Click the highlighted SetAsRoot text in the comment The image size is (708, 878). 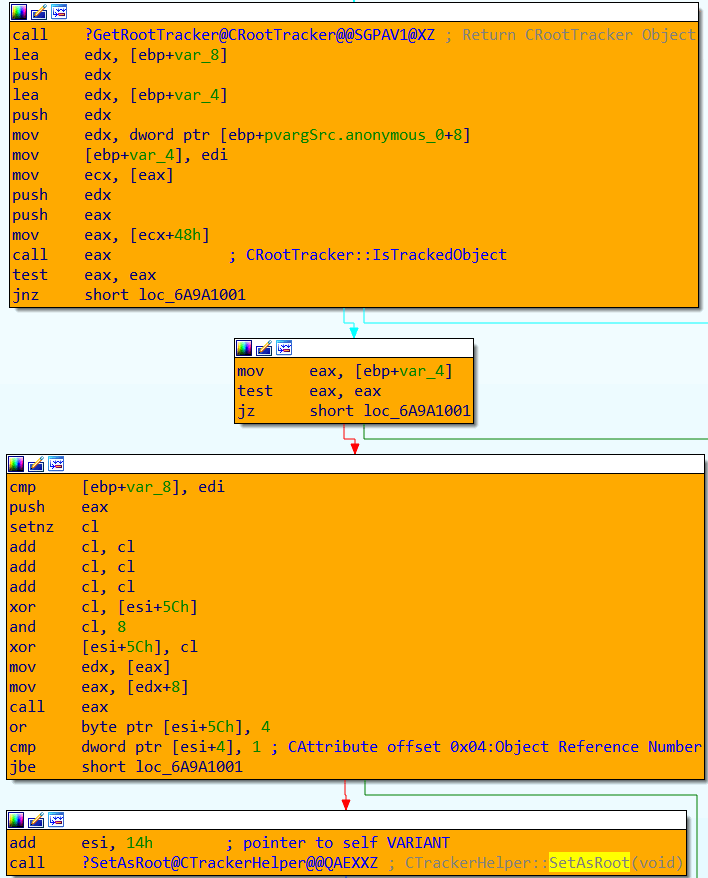[589, 863]
